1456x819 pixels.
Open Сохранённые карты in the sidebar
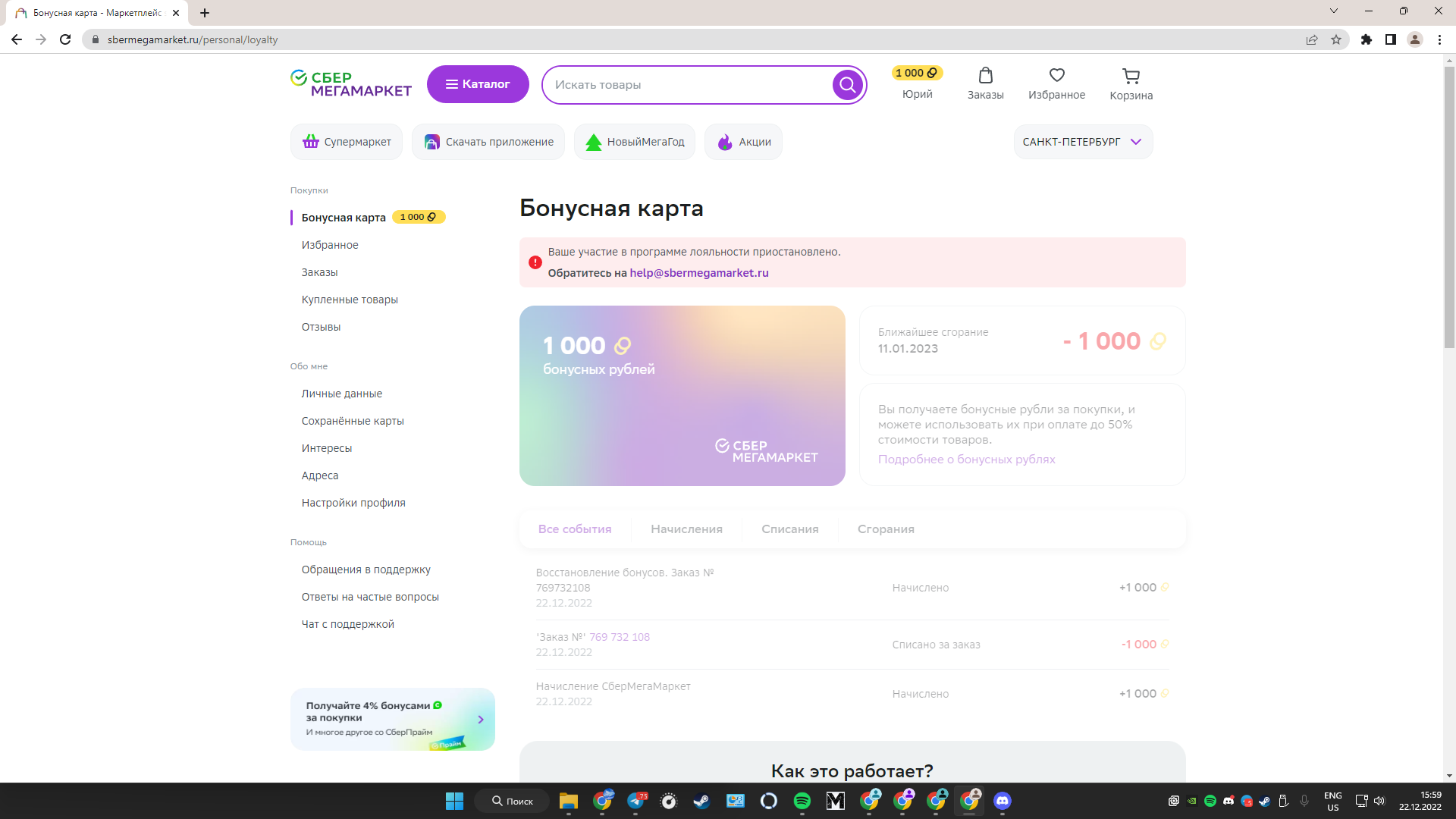tap(353, 421)
